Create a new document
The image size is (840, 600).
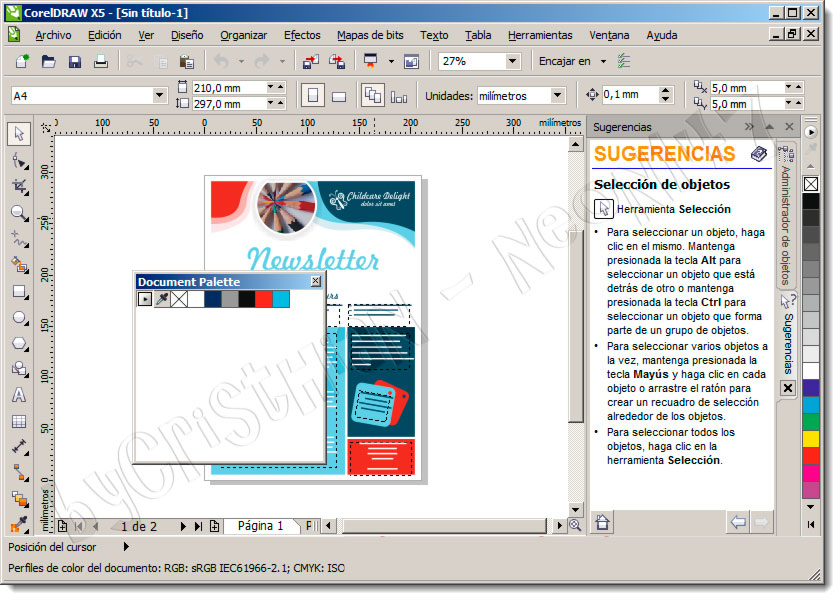(x=22, y=61)
